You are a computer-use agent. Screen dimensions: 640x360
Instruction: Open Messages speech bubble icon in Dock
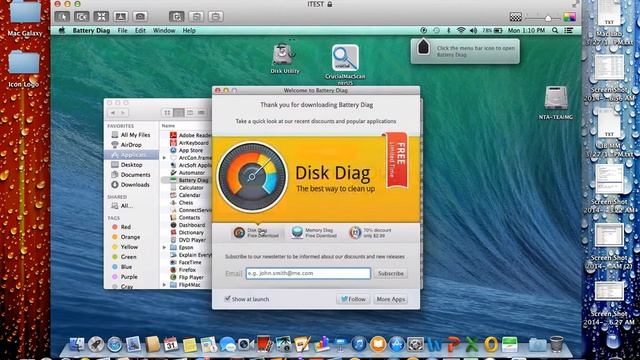(x=227, y=344)
